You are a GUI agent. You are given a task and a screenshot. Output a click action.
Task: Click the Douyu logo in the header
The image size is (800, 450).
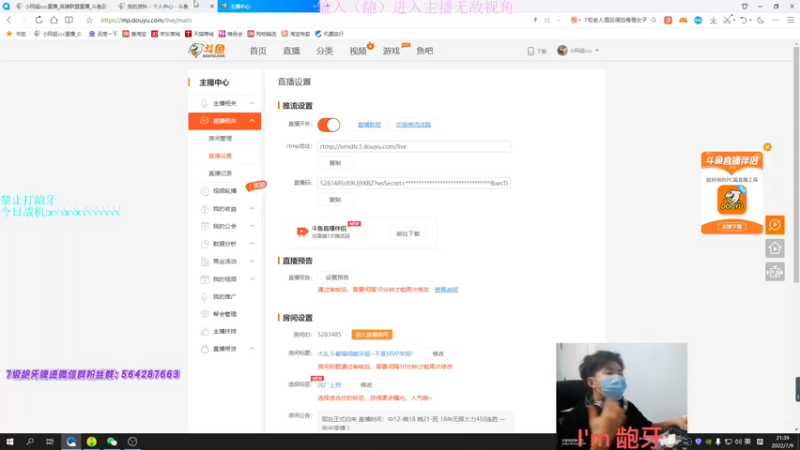[x=207, y=51]
